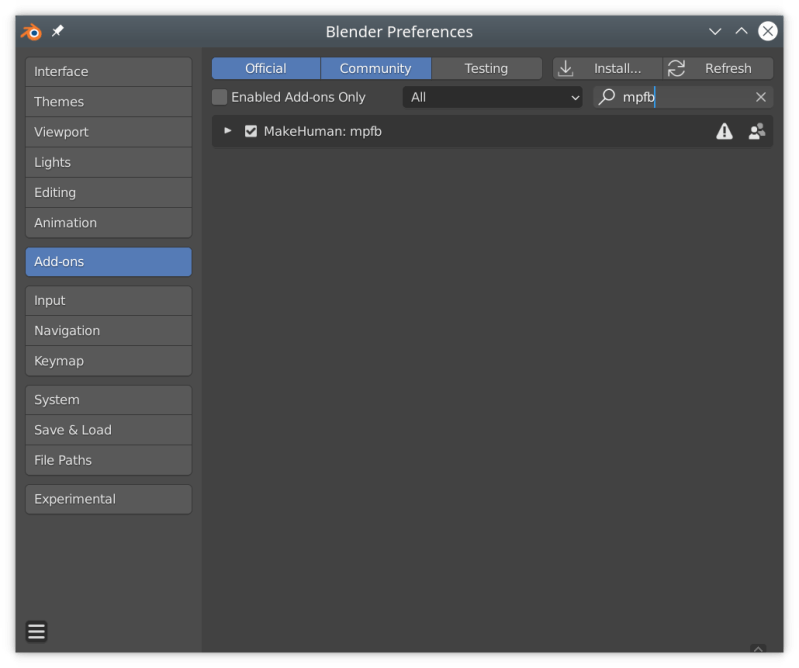Uncheck the MakeHuman: mpfb add-on
This screenshot has height=668, width=799.
pos(251,131)
